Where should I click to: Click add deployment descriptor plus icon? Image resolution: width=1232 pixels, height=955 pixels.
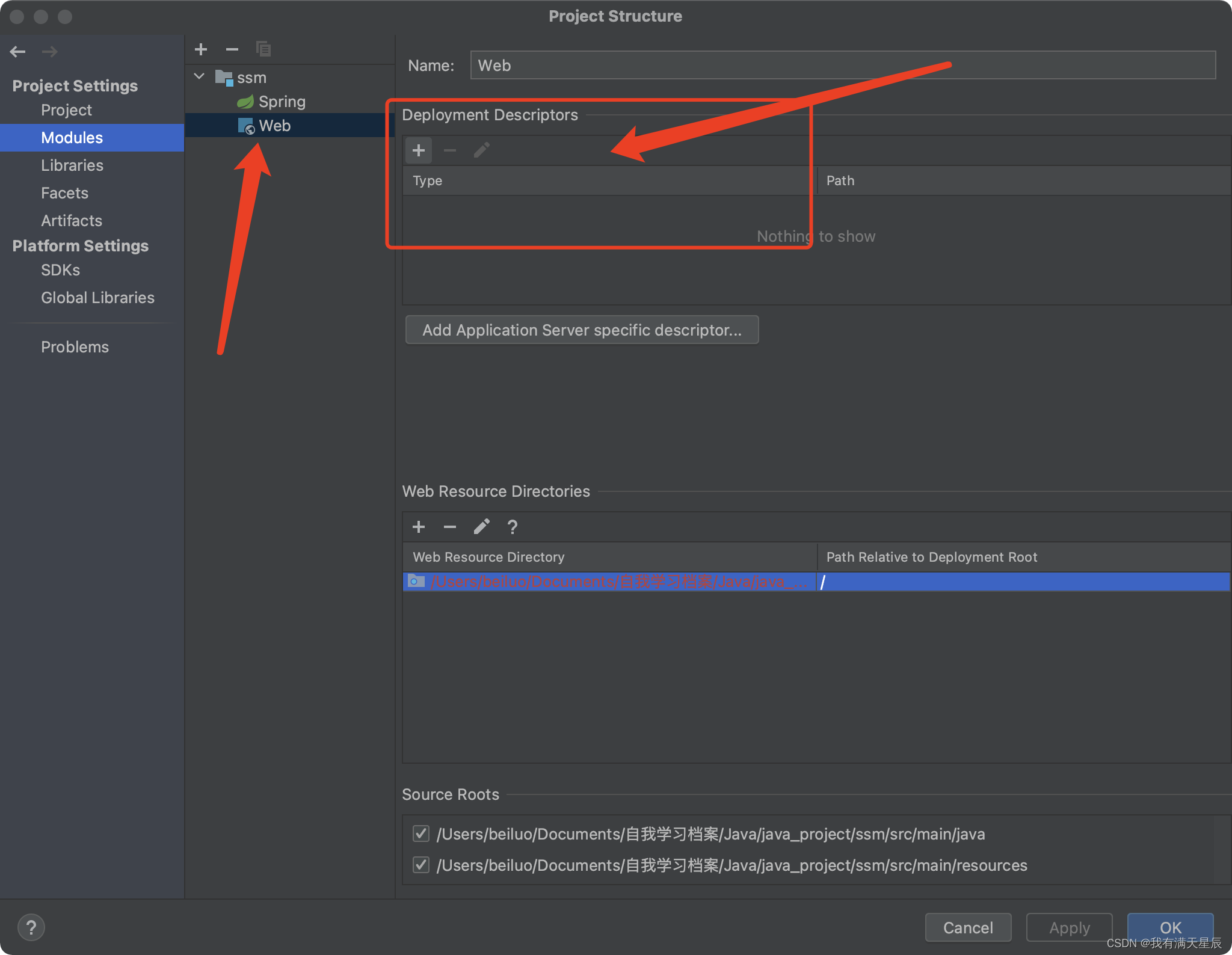coord(419,150)
